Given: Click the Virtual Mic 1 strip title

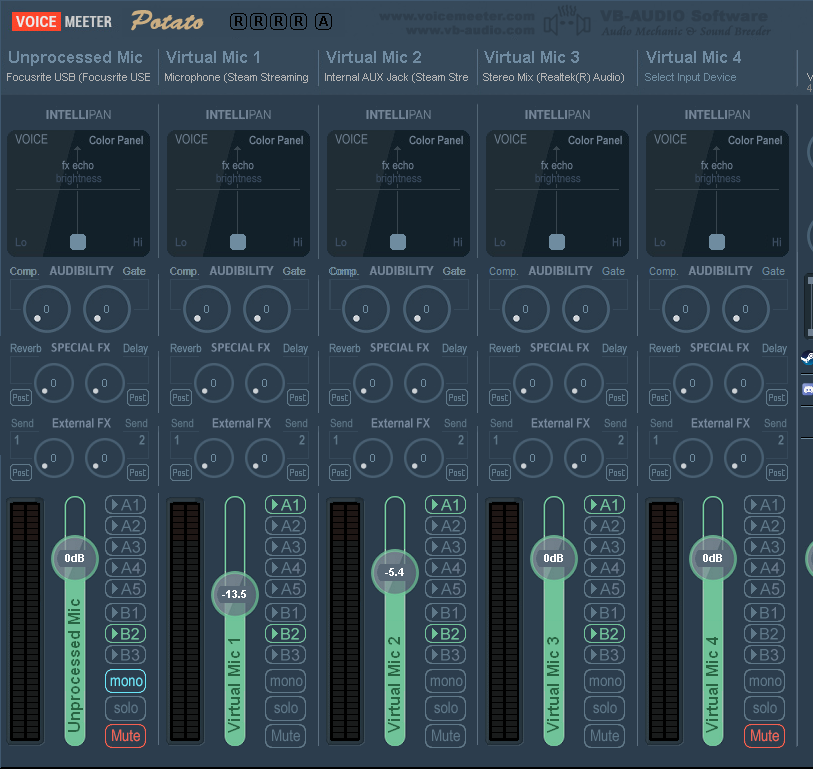Looking at the screenshot, I should (x=213, y=57).
